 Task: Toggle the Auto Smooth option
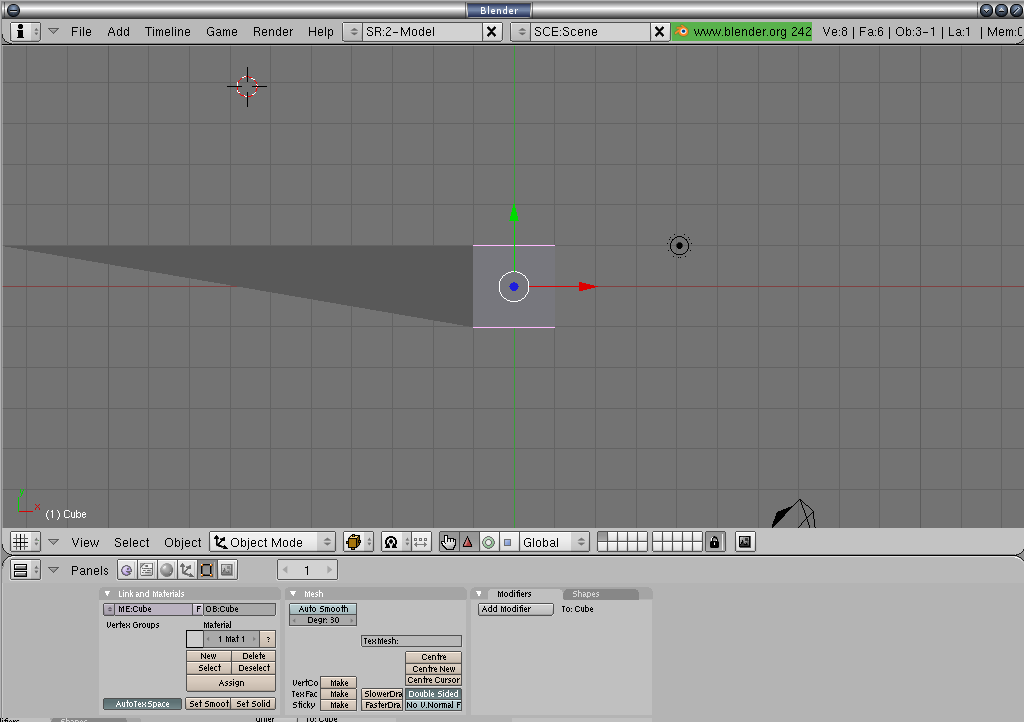click(x=323, y=609)
